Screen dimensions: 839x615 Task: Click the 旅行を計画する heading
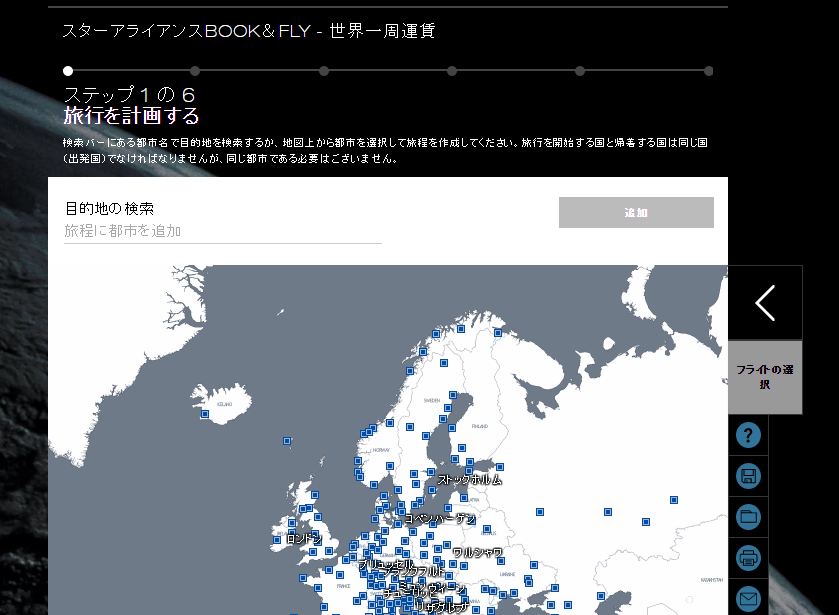tap(131, 116)
